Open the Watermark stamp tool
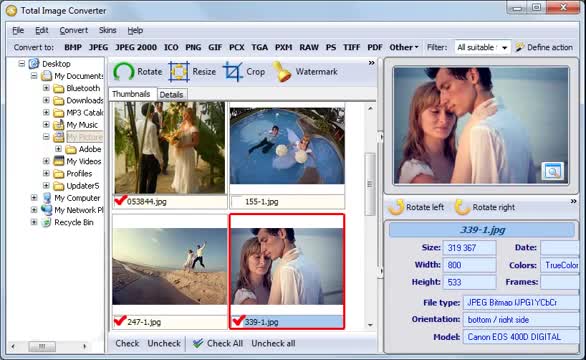 coord(282,71)
